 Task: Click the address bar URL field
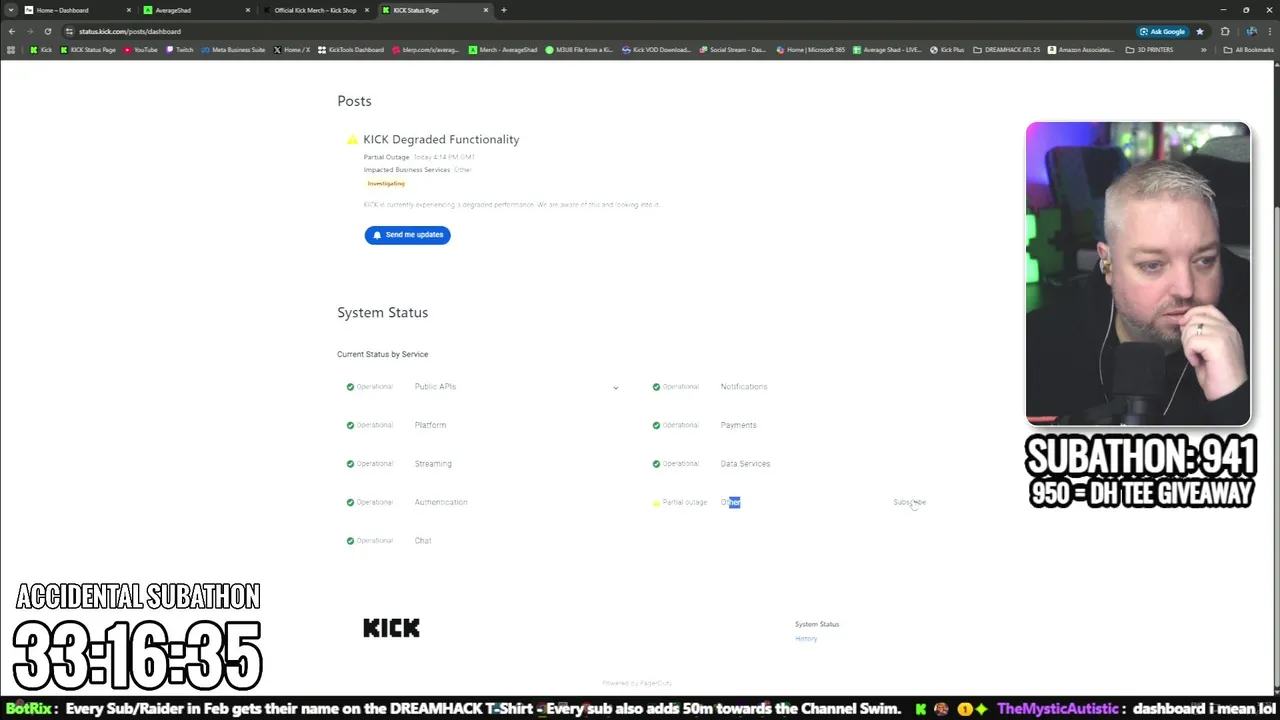600,31
